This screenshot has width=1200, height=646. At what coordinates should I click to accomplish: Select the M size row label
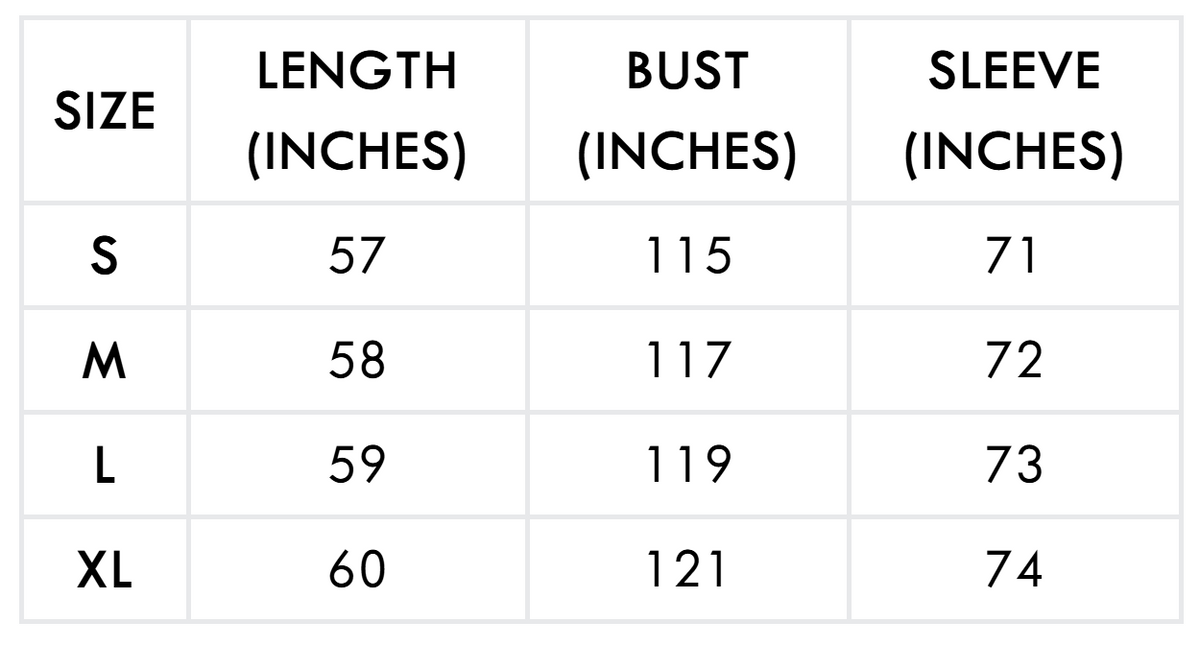105,360
